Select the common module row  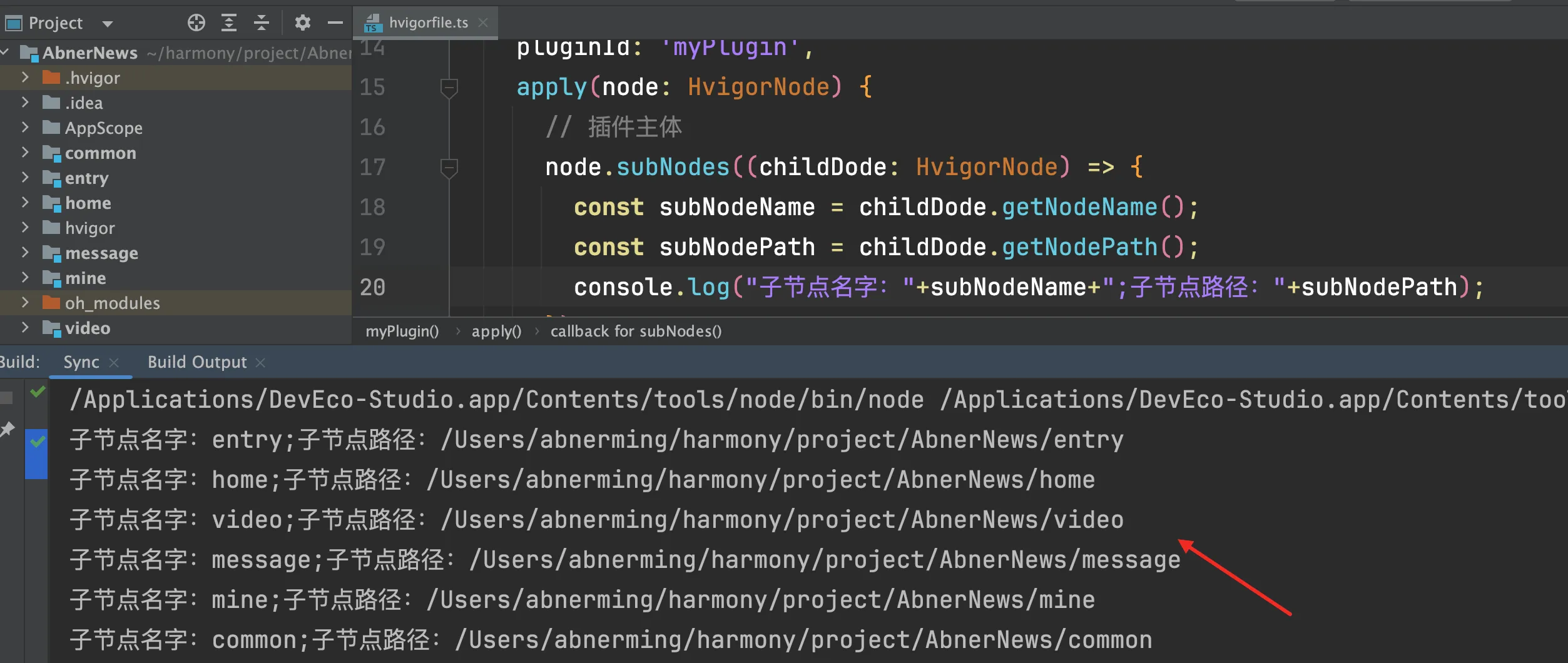click(176, 153)
